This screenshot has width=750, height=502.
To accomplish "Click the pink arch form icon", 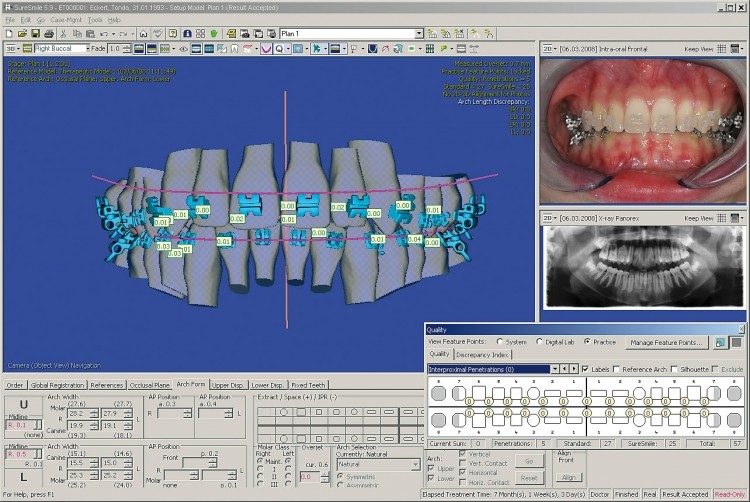I will pos(266,49).
